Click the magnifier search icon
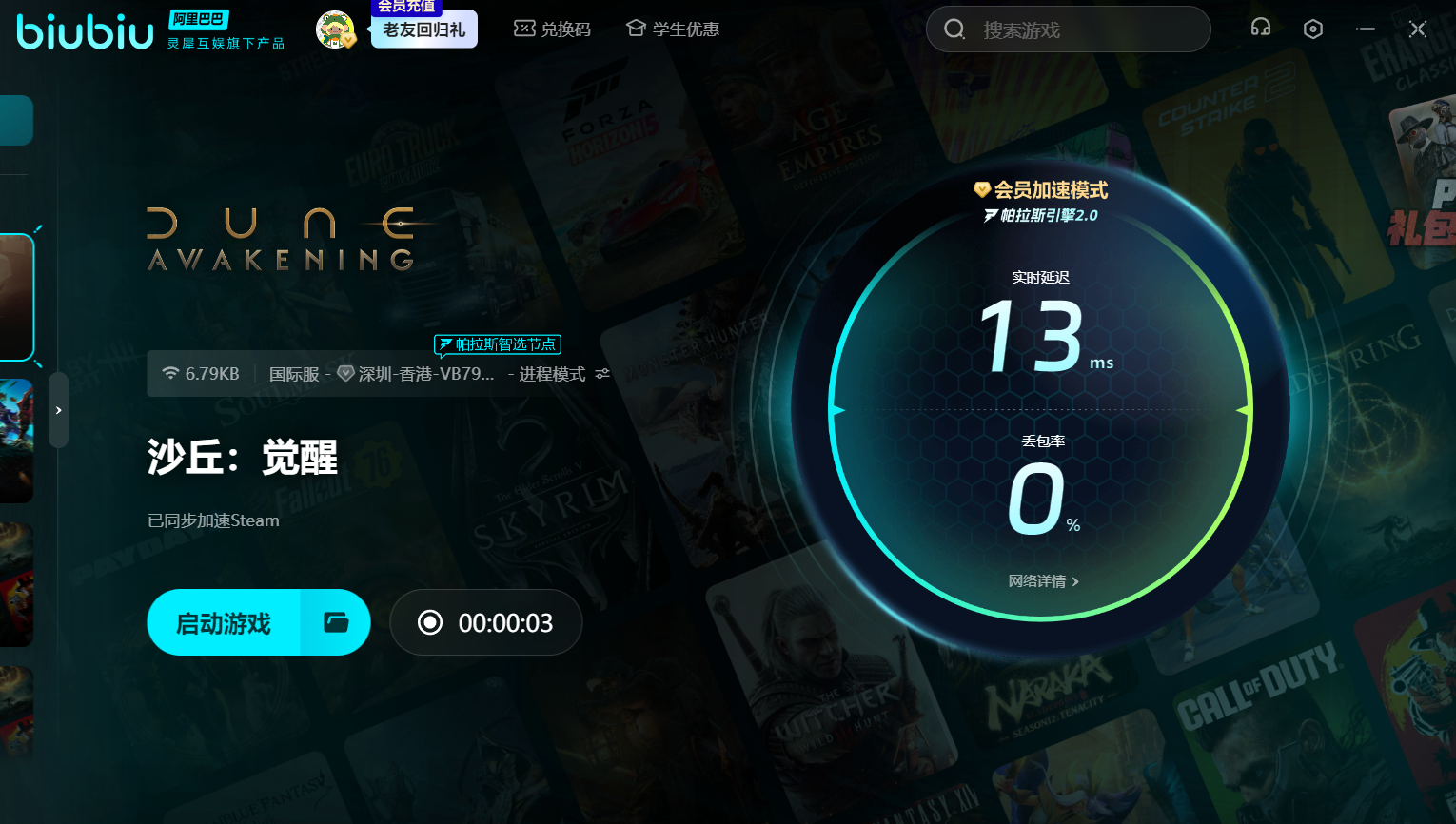Screen dimensions: 1456x824 pyautogui.click(x=954, y=29)
